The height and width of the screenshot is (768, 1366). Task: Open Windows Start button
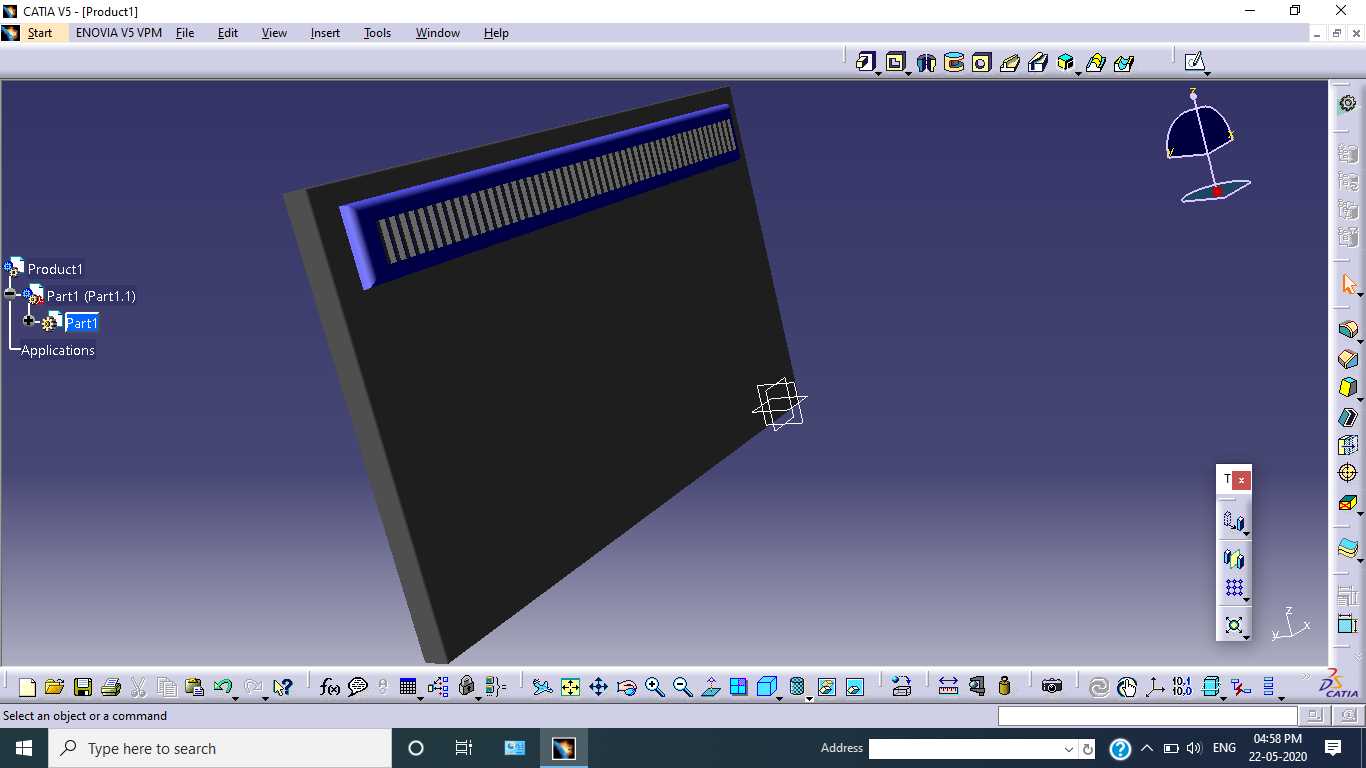(24, 748)
